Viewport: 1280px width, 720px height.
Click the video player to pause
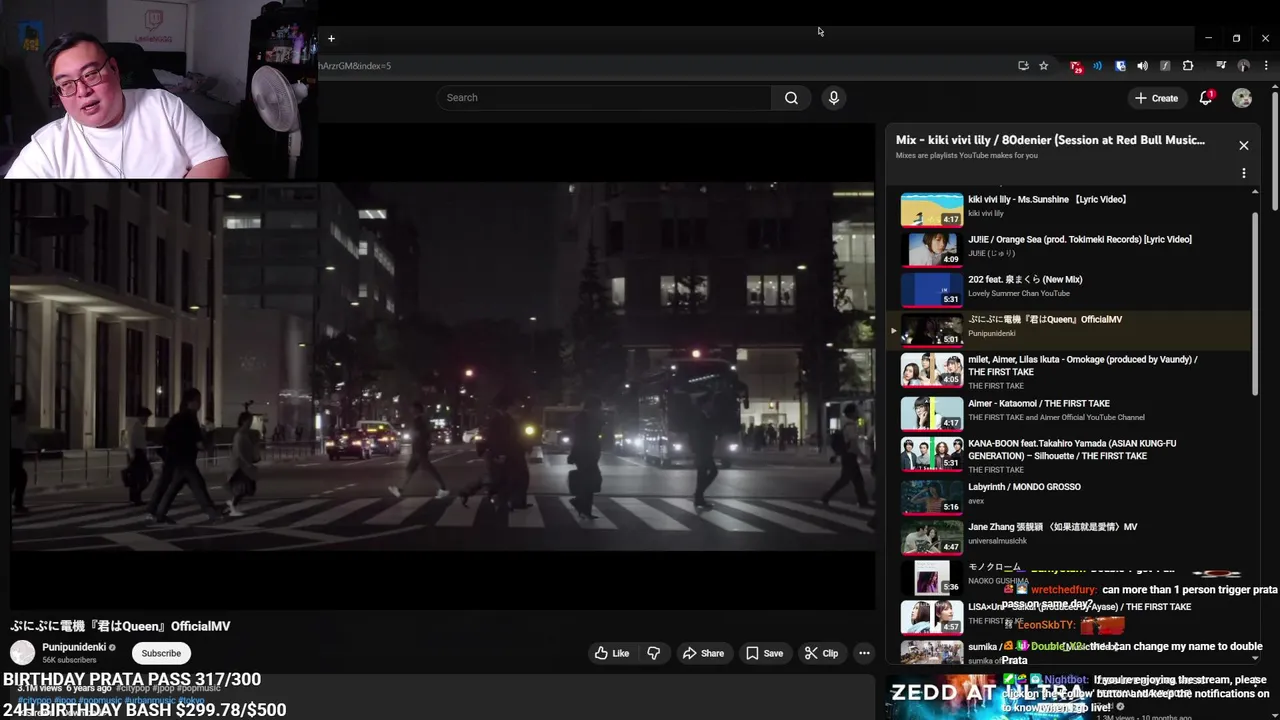tap(442, 366)
